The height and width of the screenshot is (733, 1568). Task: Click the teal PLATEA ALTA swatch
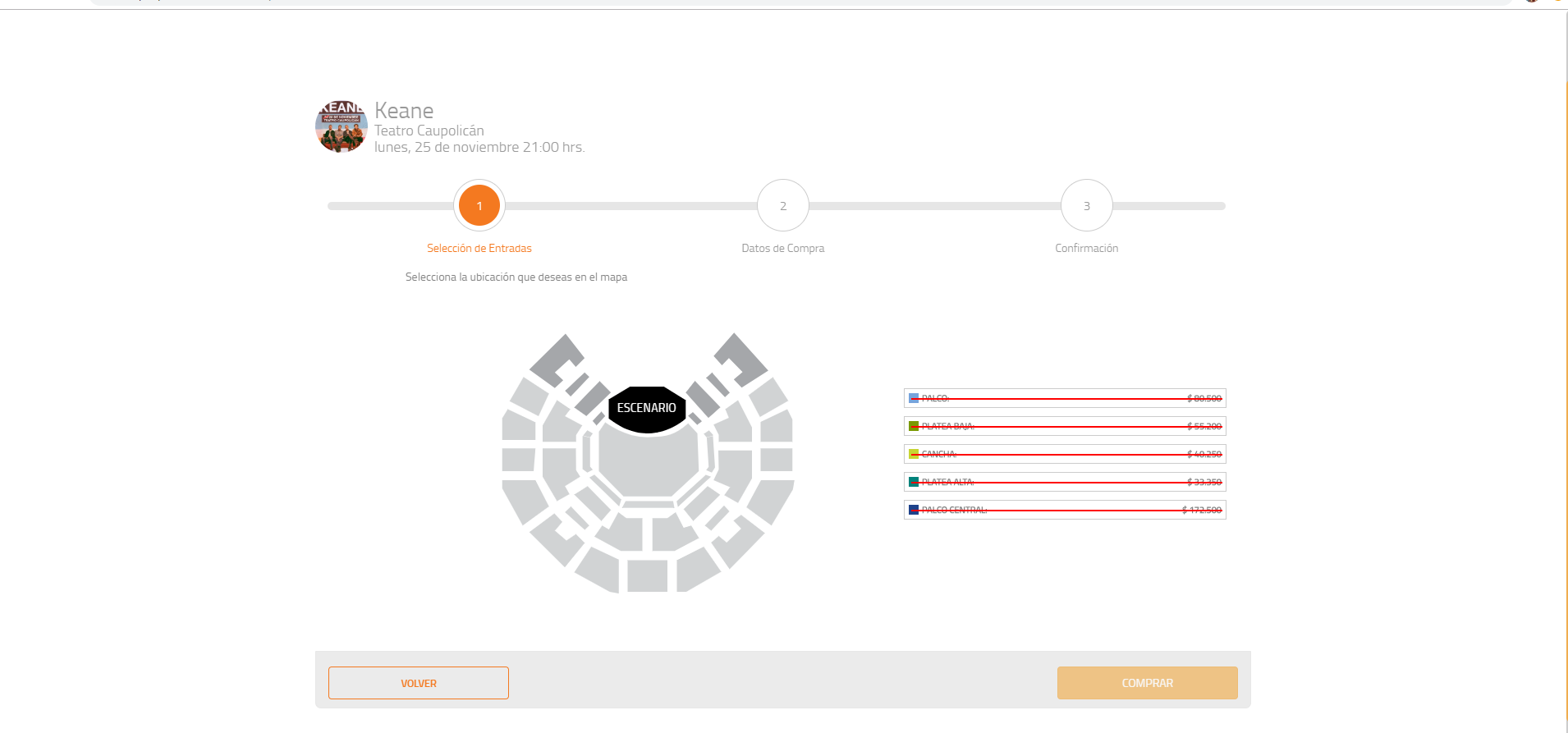[914, 482]
